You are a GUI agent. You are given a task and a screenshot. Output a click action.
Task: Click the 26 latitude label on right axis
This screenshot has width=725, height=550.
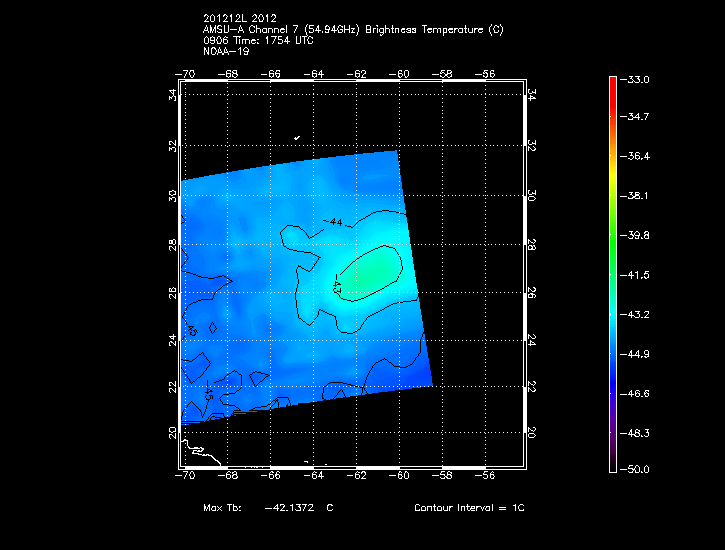[531, 292]
